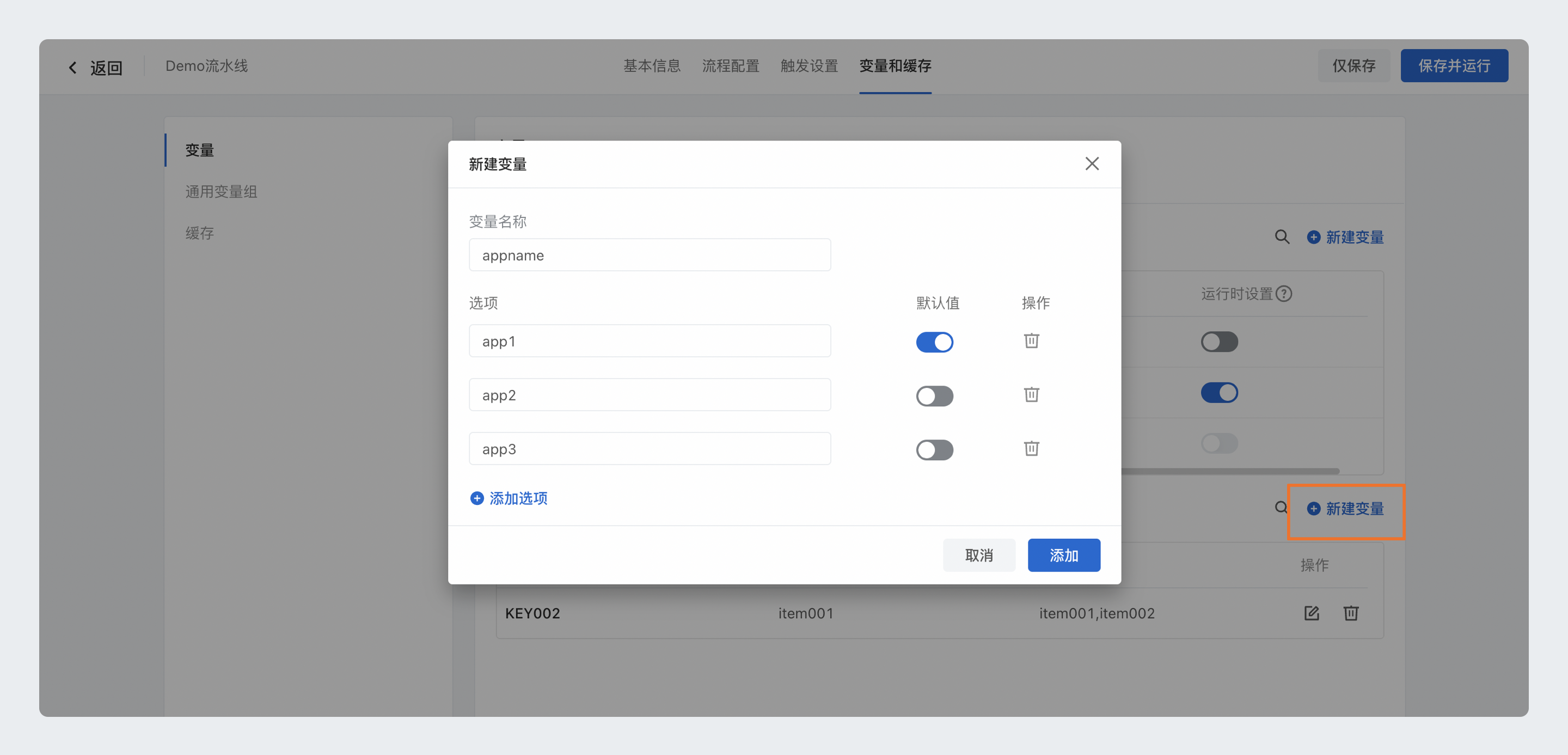Delete the app1 option with trash icon

[1031, 341]
